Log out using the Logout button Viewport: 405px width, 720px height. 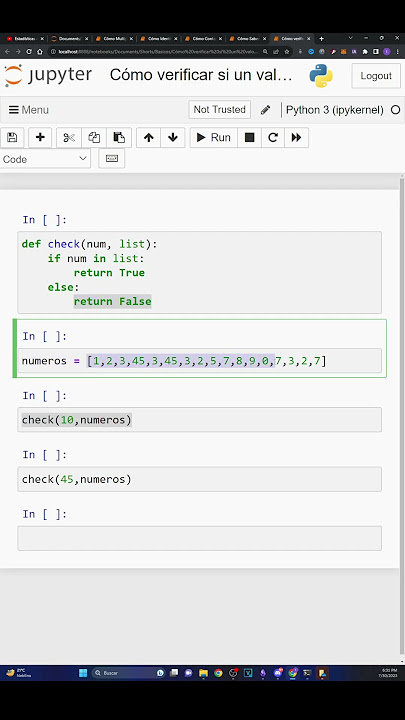tap(376, 76)
